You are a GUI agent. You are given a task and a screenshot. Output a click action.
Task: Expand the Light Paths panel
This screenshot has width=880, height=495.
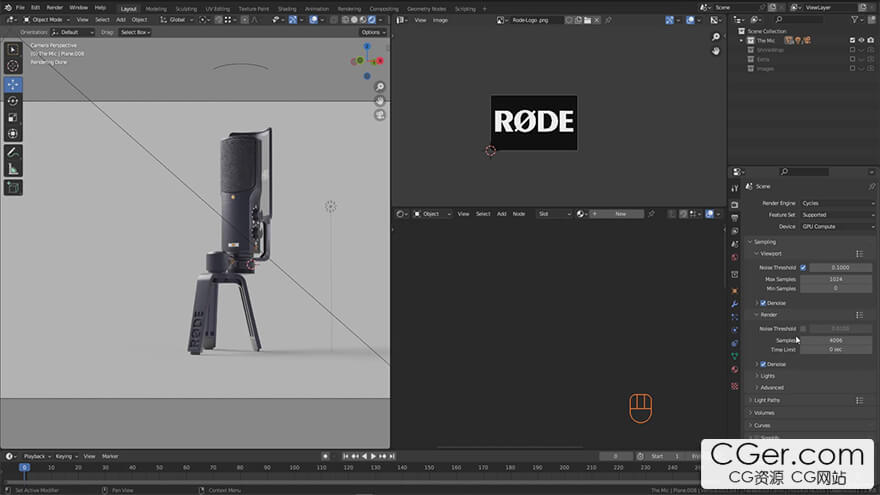pyautogui.click(x=767, y=401)
